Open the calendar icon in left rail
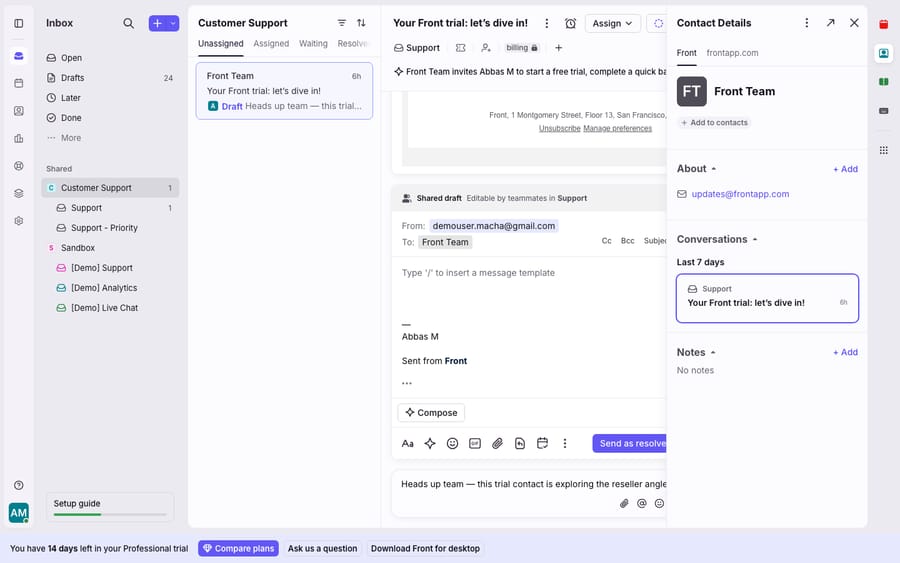This screenshot has width=900, height=563. coord(19,83)
